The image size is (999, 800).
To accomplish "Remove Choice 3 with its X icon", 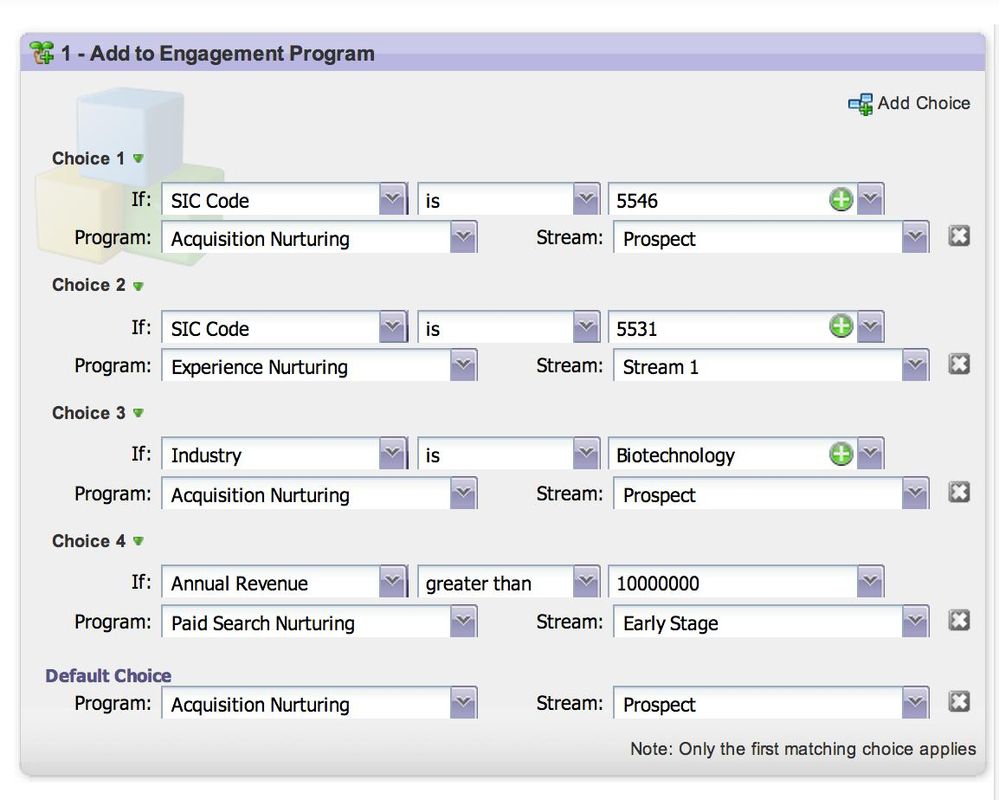I will click(x=959, y=492).
